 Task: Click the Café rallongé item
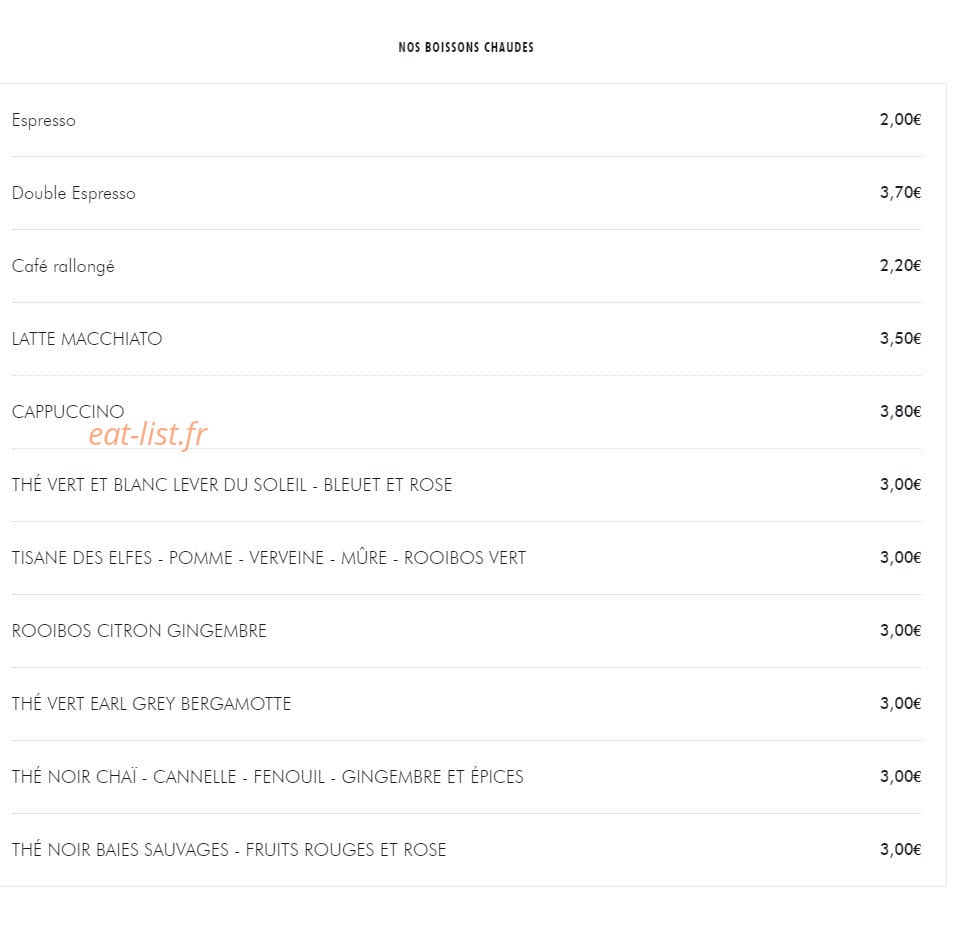click(63, 267)
